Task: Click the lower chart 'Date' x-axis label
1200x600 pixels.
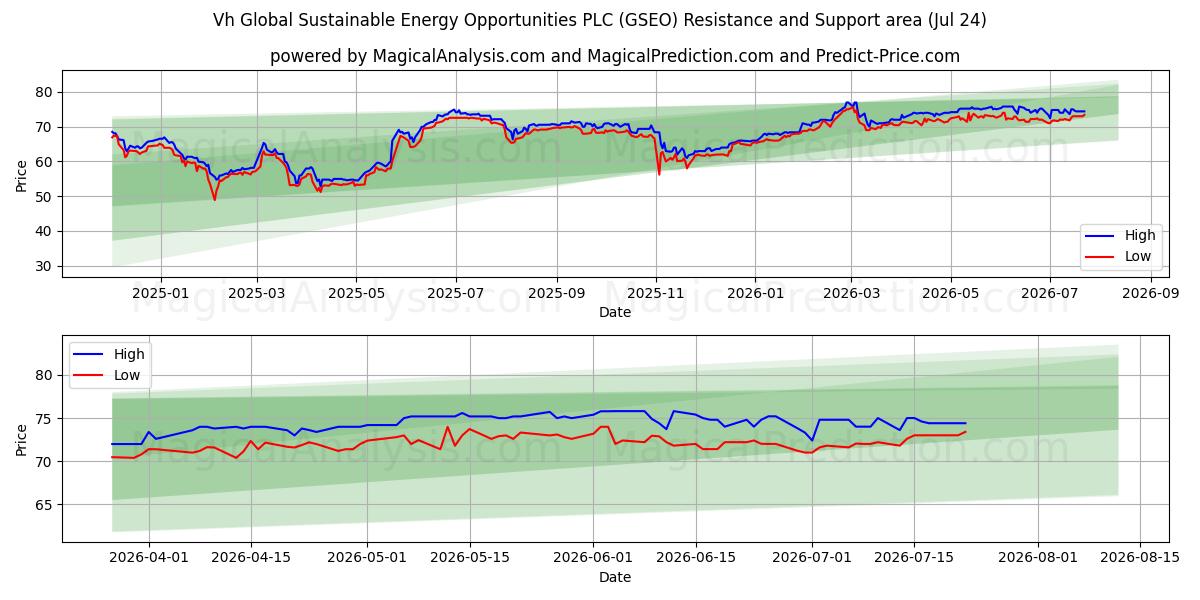Action: [x=615, y=577]
